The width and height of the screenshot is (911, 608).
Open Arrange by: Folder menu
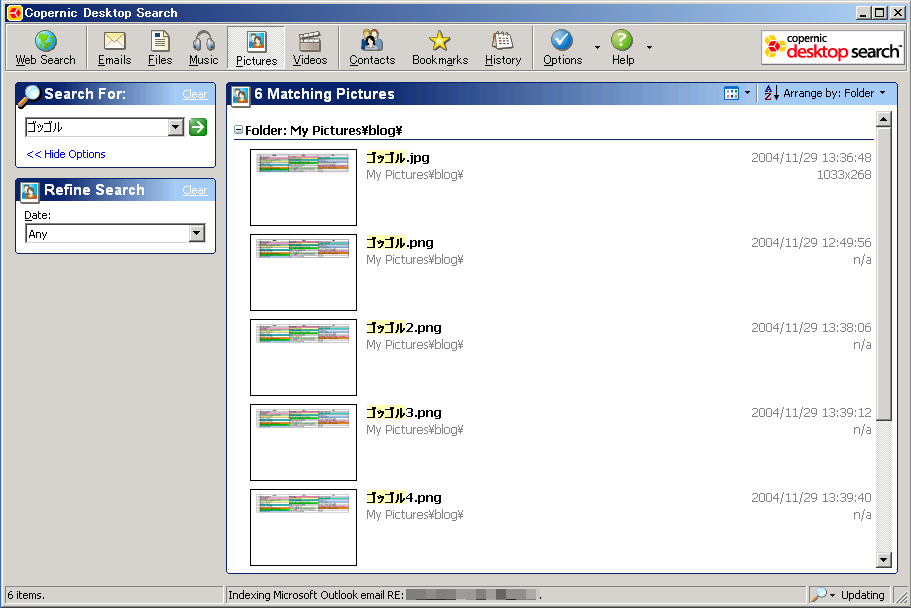tap(834, 93)
